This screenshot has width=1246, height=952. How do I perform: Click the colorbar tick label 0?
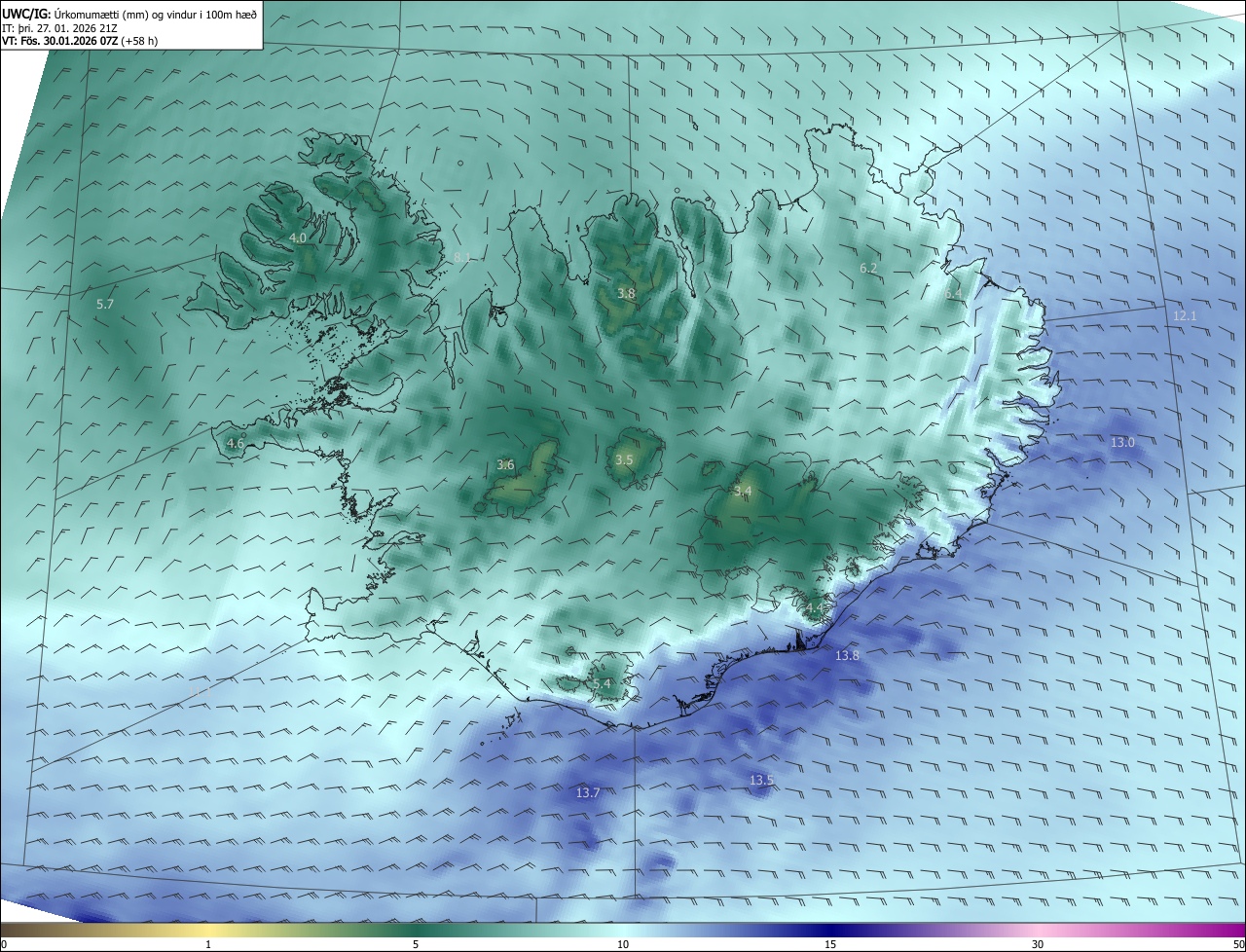(x=4, y=944)
